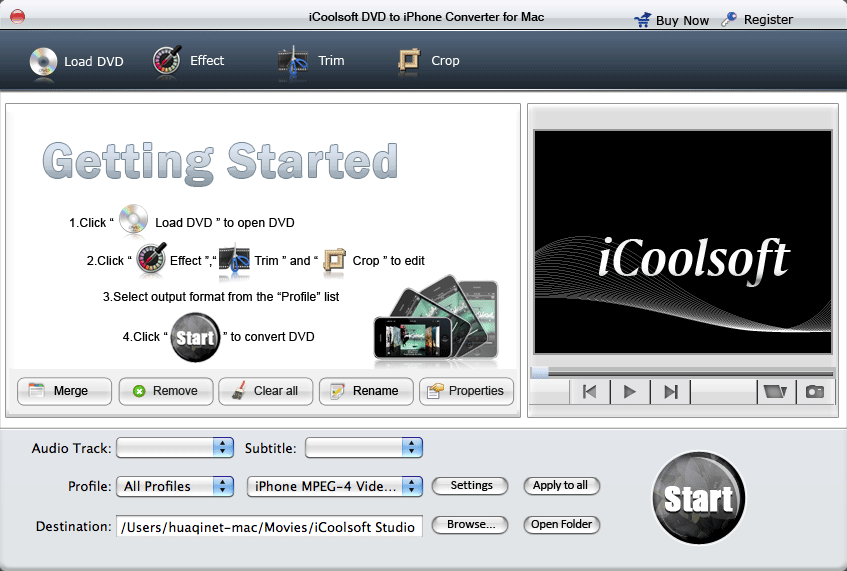This screenshot has width=847, height=571.
Task: Take a snapshot with the camera icon
Action: click(x=815, y=391)
